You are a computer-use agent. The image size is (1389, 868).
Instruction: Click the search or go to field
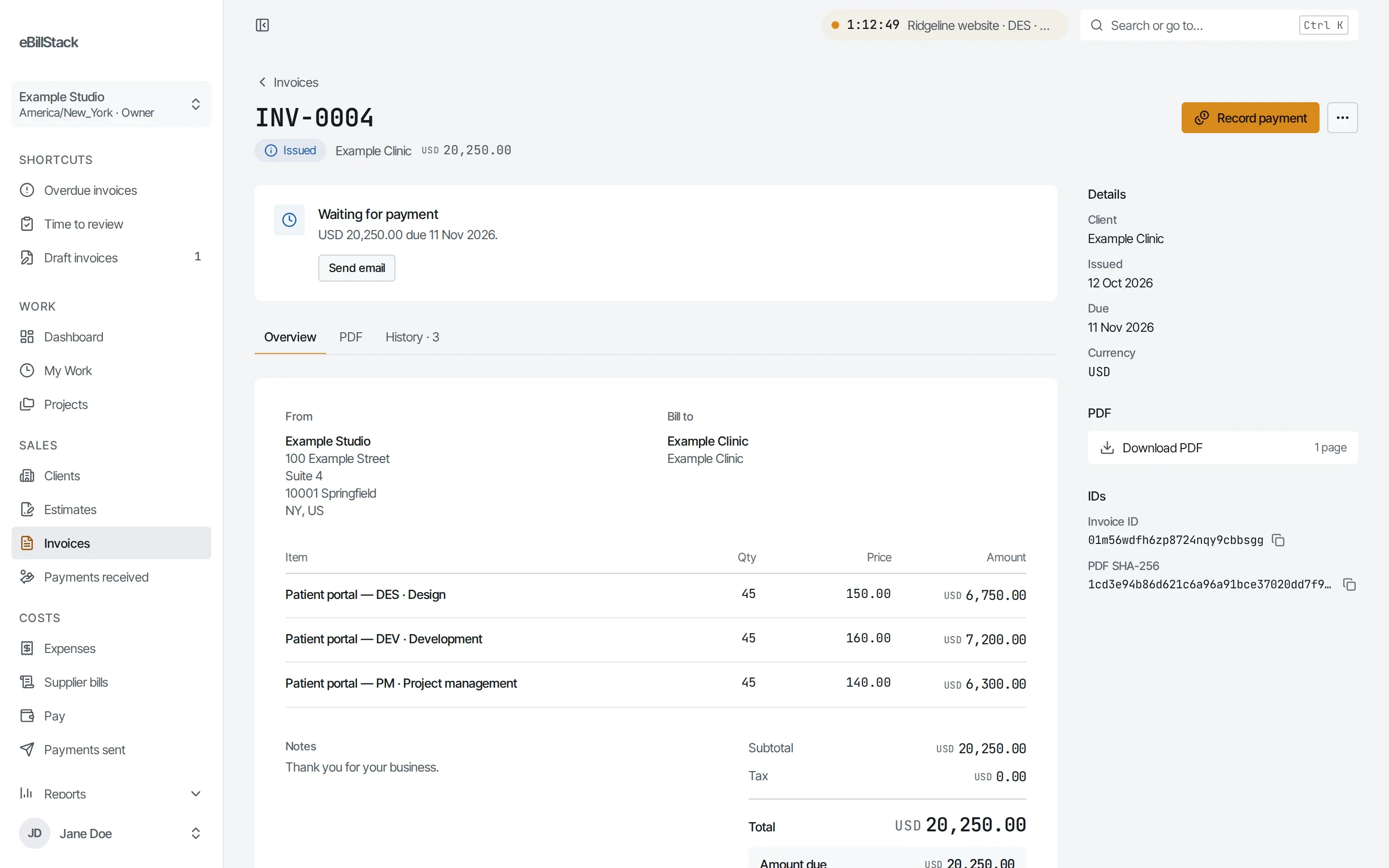(1219, 25)
